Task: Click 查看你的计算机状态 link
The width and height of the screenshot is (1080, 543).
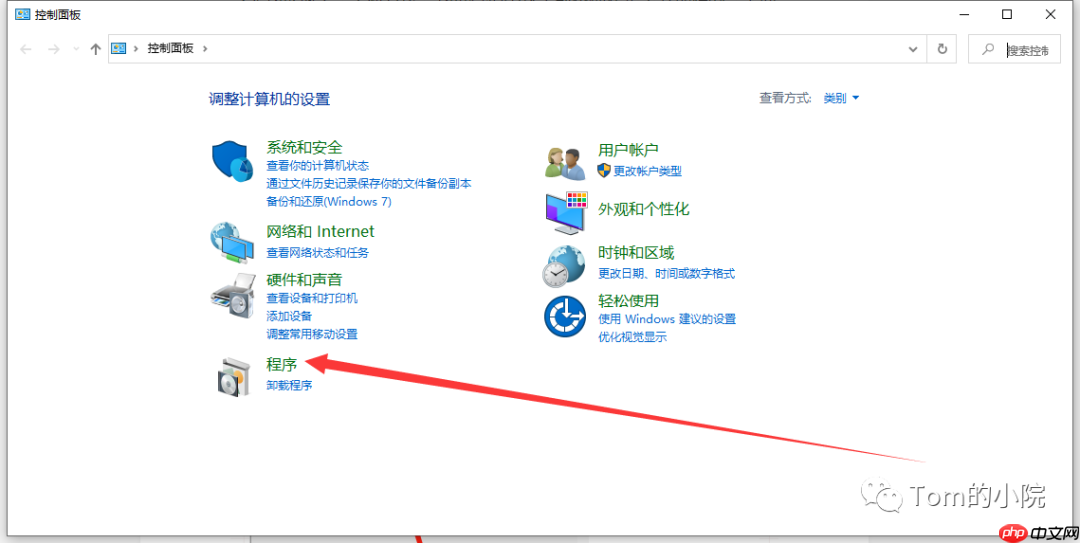Action: (318, 166)
